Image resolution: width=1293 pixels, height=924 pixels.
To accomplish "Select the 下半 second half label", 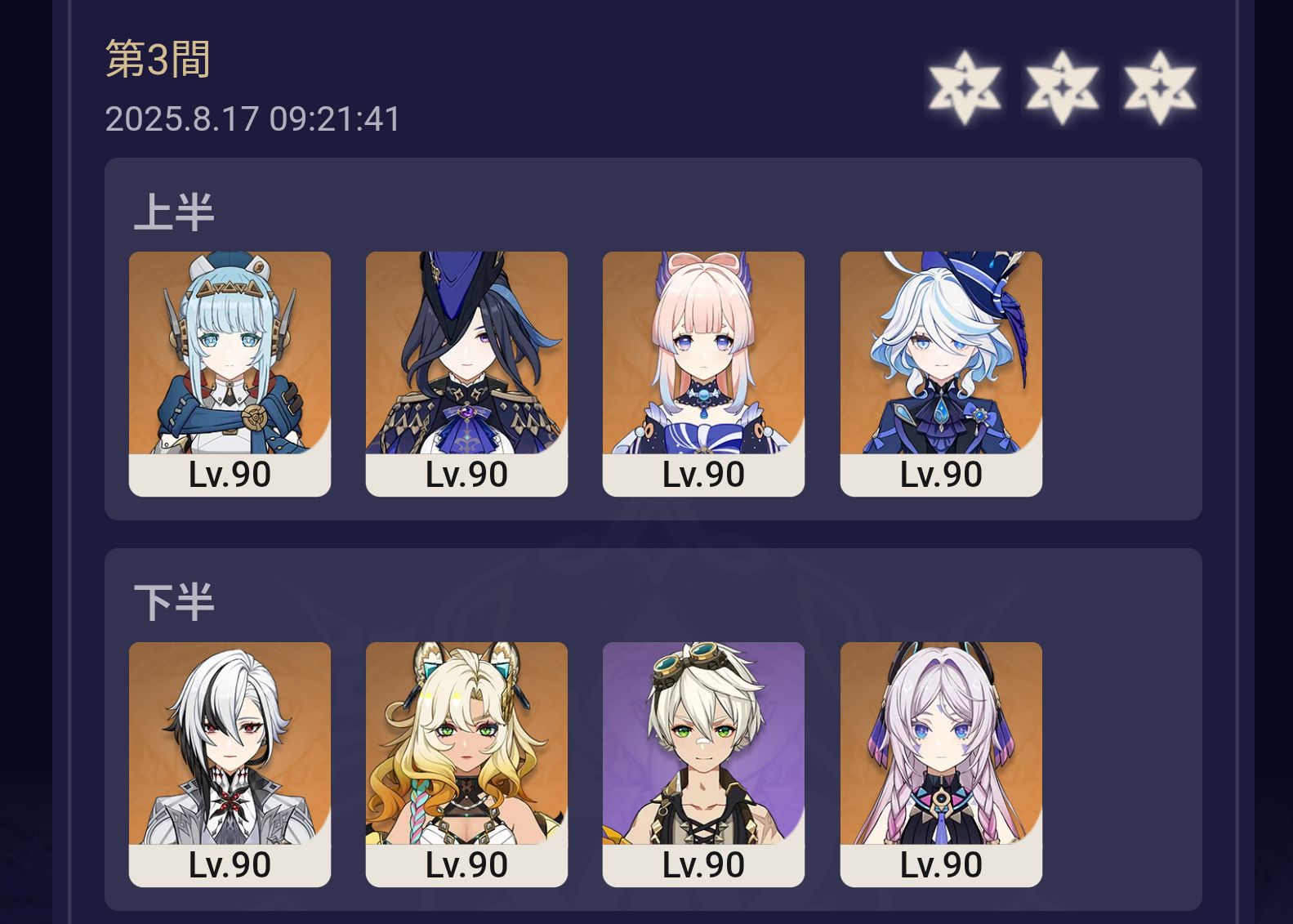I will [174, 603].
